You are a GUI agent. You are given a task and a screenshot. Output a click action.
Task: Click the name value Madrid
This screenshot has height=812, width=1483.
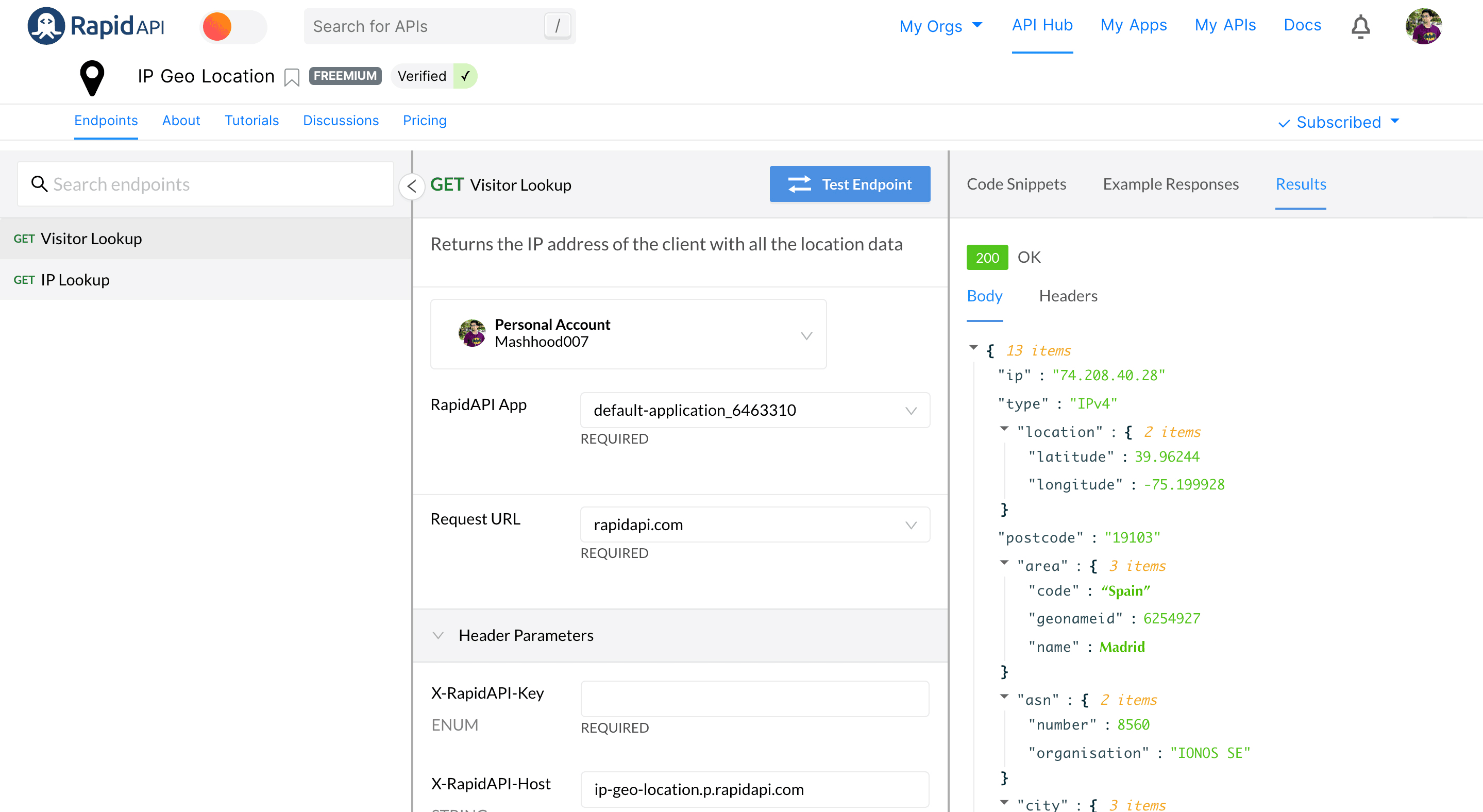coord(1122,647)
